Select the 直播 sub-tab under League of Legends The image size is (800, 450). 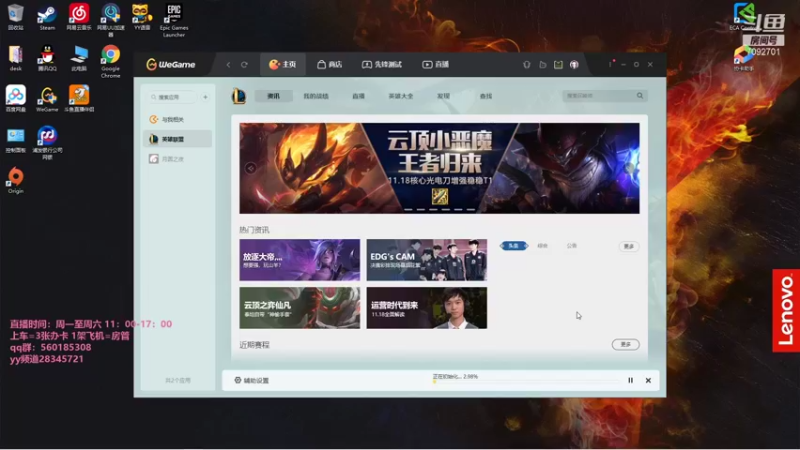tap(358, 96)
